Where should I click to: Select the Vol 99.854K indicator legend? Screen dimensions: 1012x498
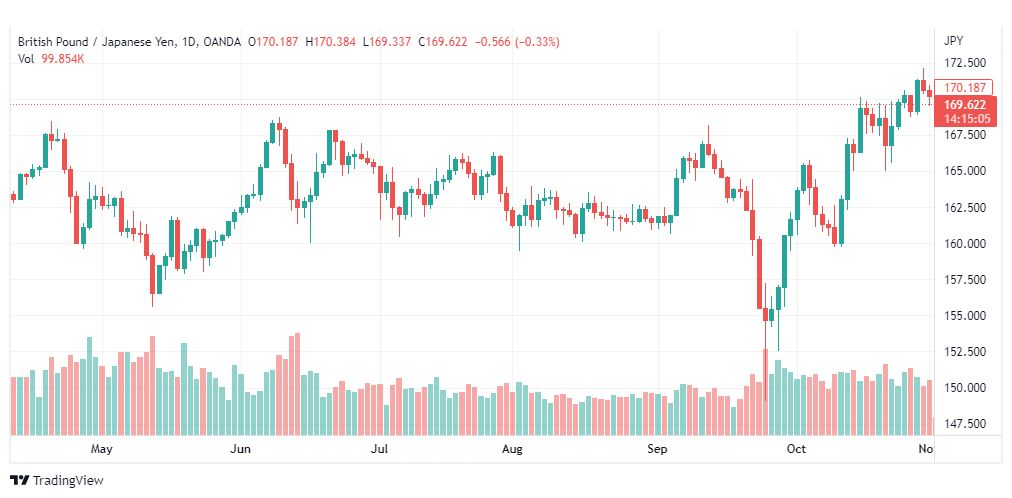pos(51,58)
